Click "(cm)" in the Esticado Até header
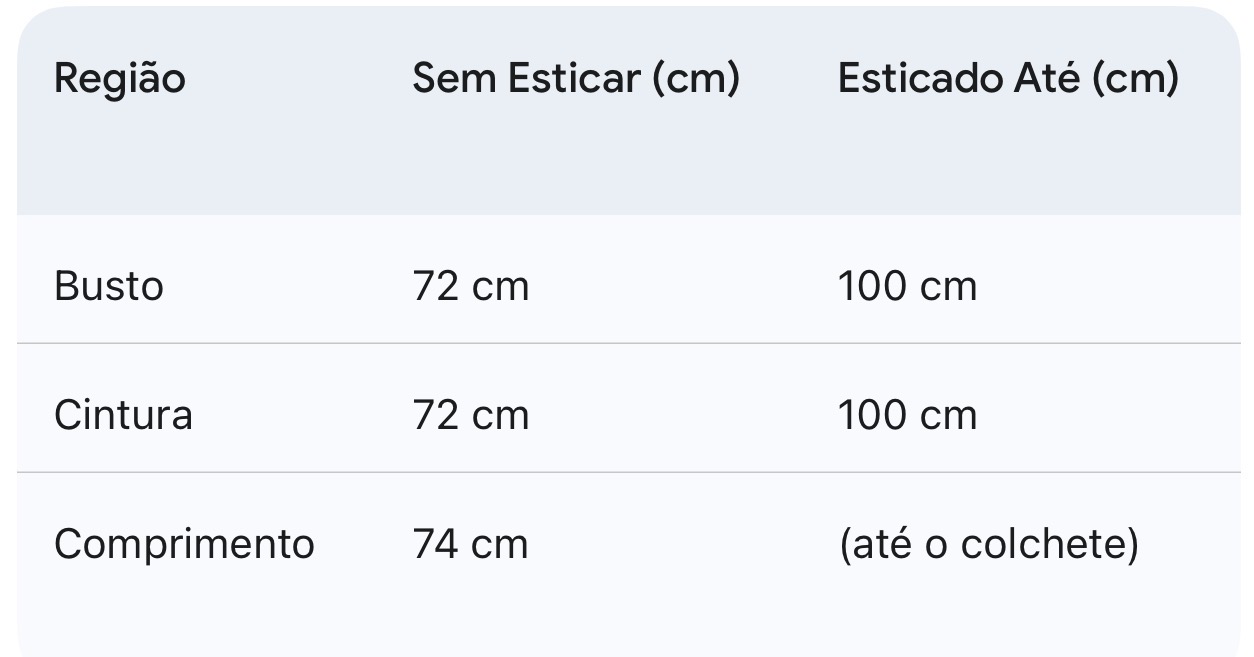Viewport: 1254px width, 657px height. tap(1135, 78)
